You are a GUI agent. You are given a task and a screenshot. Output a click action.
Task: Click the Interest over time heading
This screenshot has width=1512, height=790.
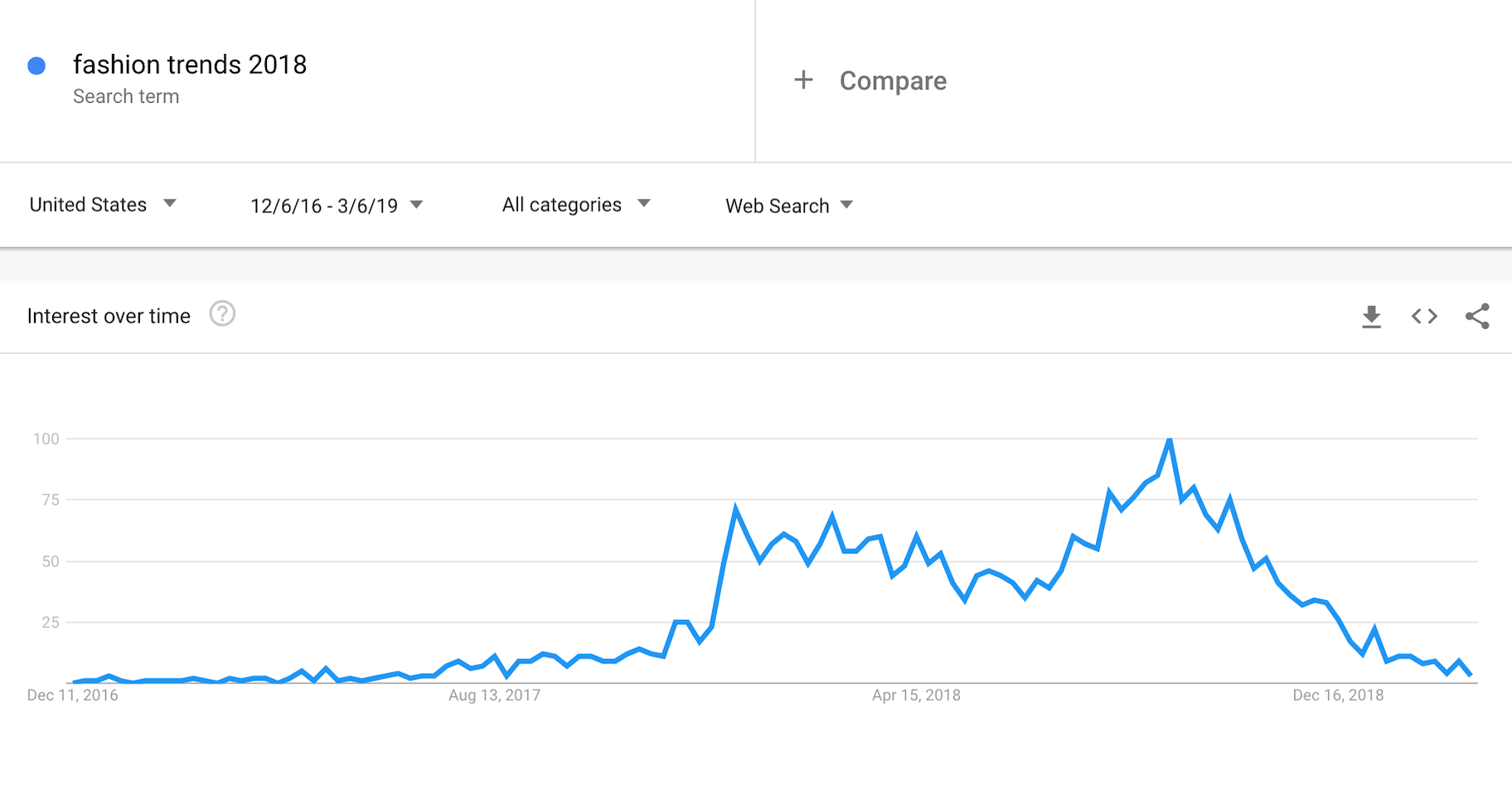tap(109, 316)
